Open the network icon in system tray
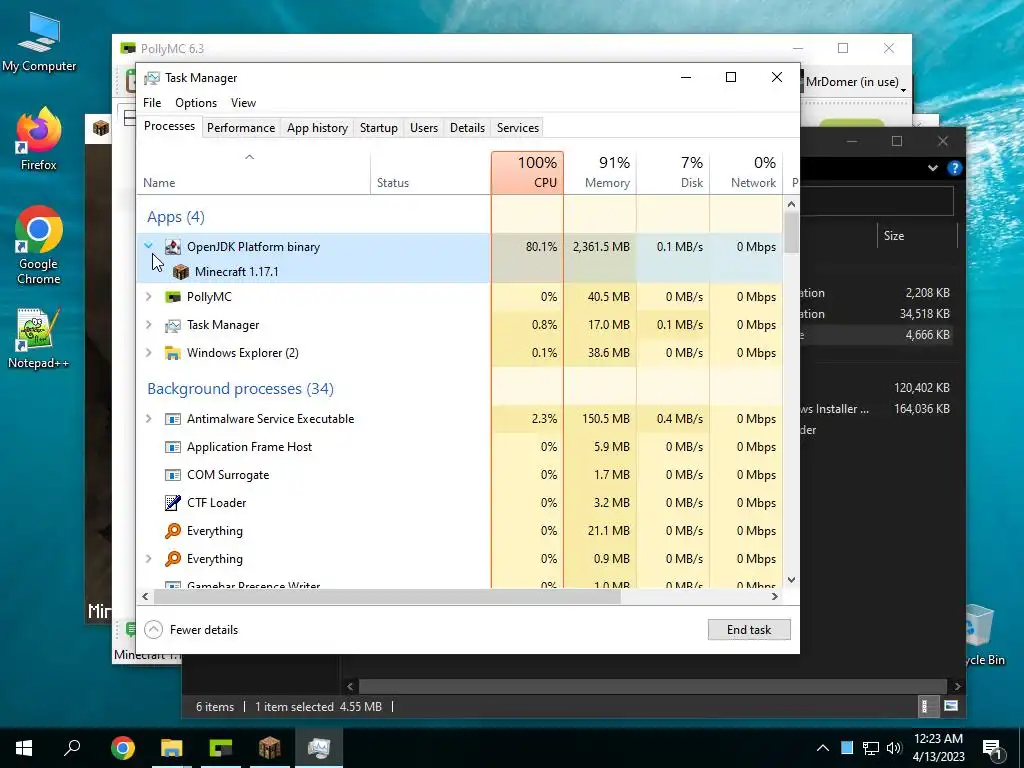This screenshot has height=768, width=1024. [871, 748]
